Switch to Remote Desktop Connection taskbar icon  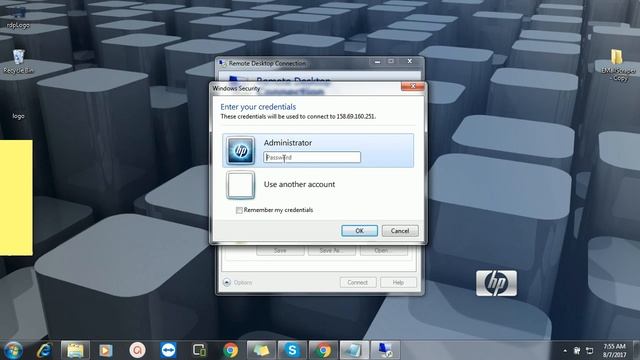[385, 350]
